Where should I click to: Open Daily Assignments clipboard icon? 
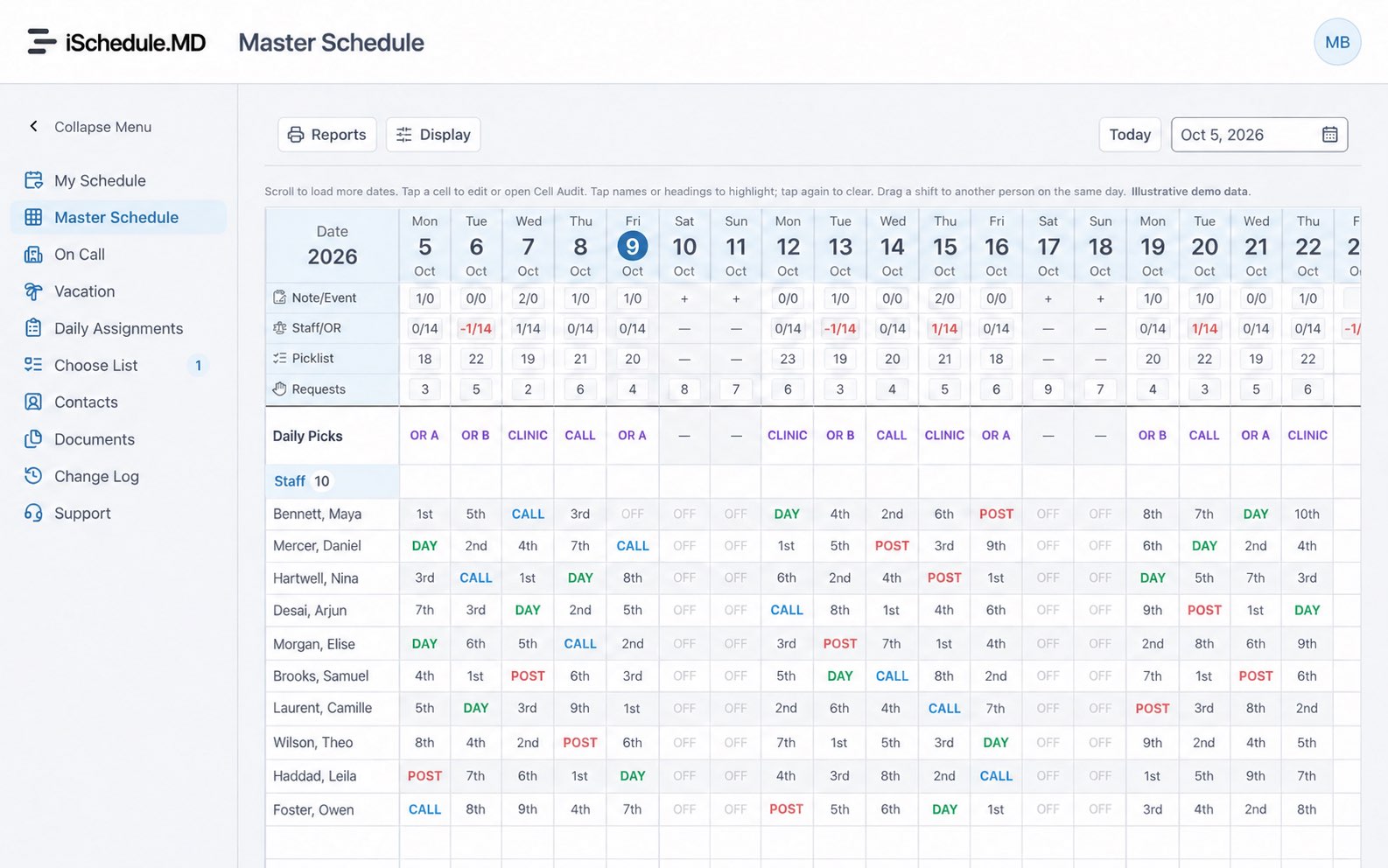pyautogui.click(x=33, y=328)
